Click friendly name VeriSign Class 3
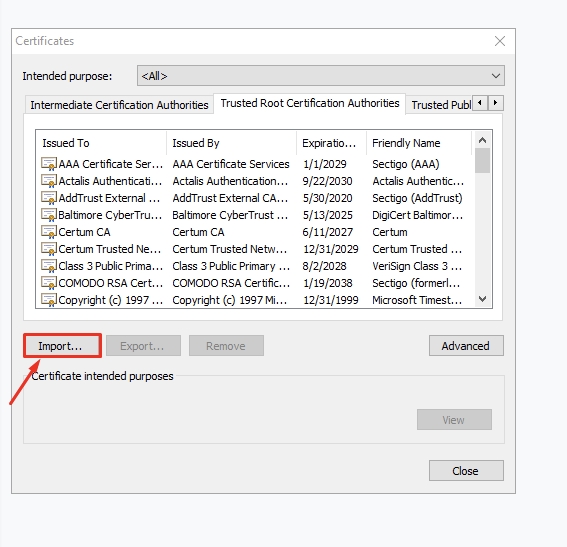Viewport: 567px width, 547px height. point(417,266)
